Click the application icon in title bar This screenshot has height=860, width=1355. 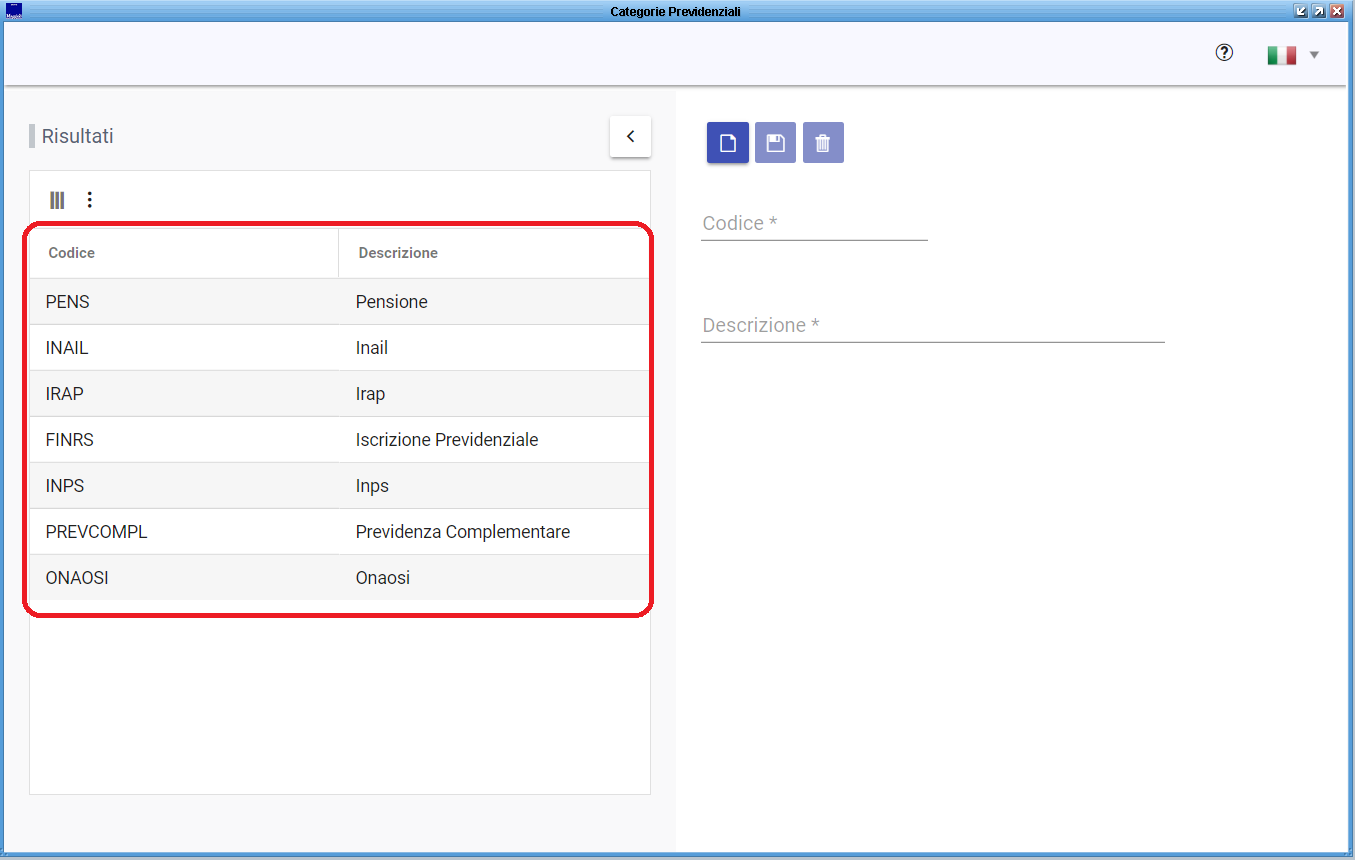(14, 11)
